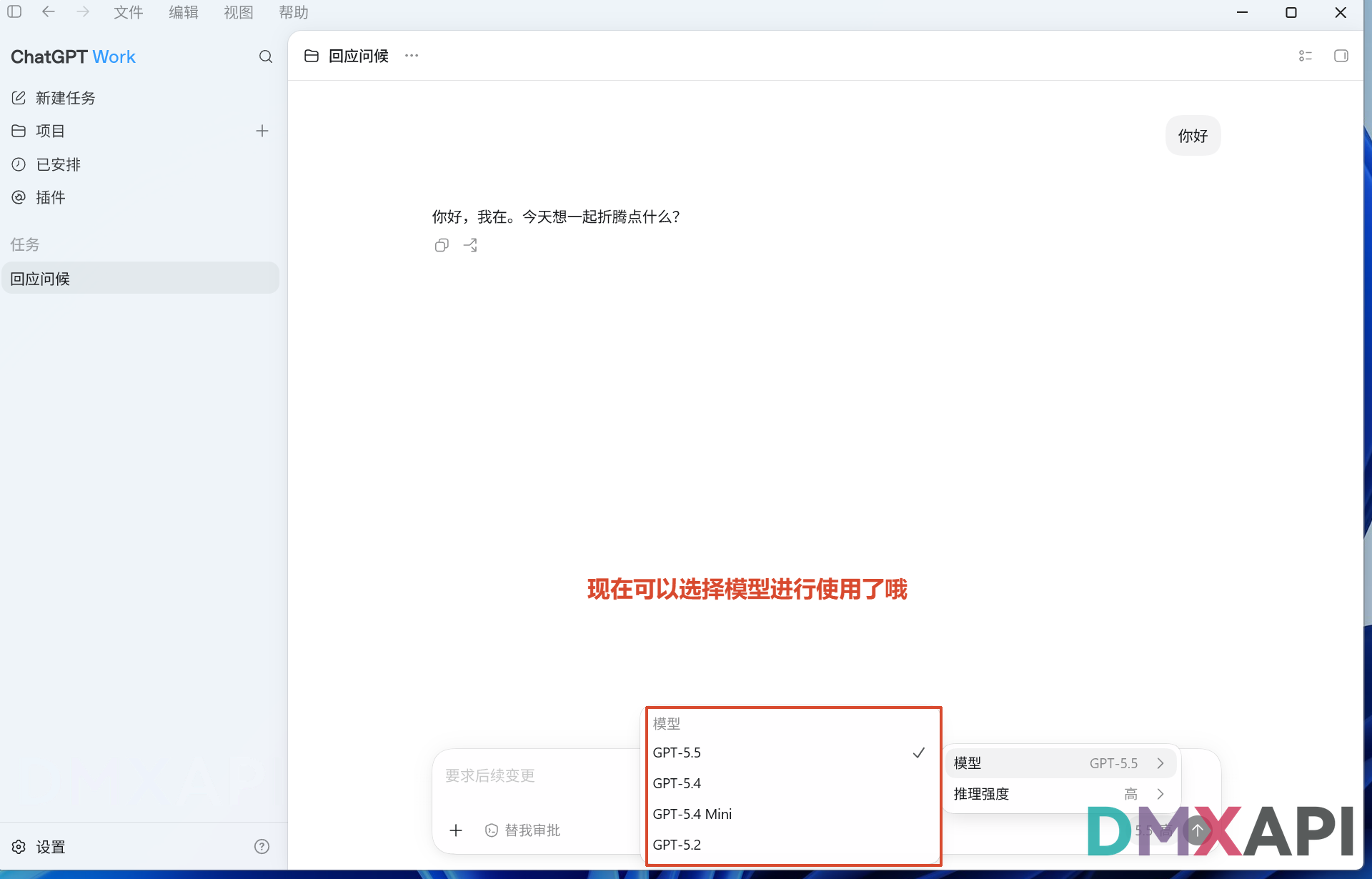Viewport: 1372px width, 879px height.
Task: Minimize the ChatGPT Work window
Action: point(1243,12)
